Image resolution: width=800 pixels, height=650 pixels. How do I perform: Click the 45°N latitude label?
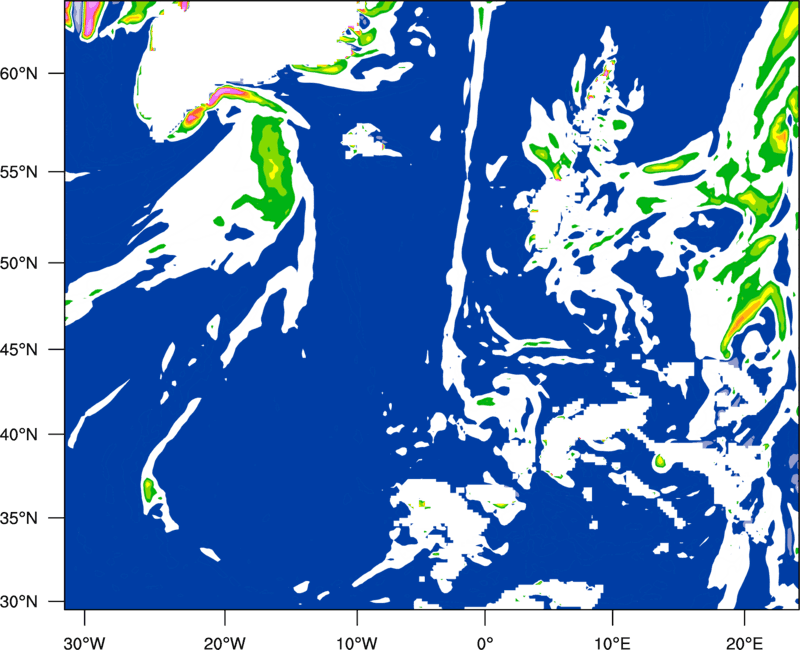(x=19, y=350)
